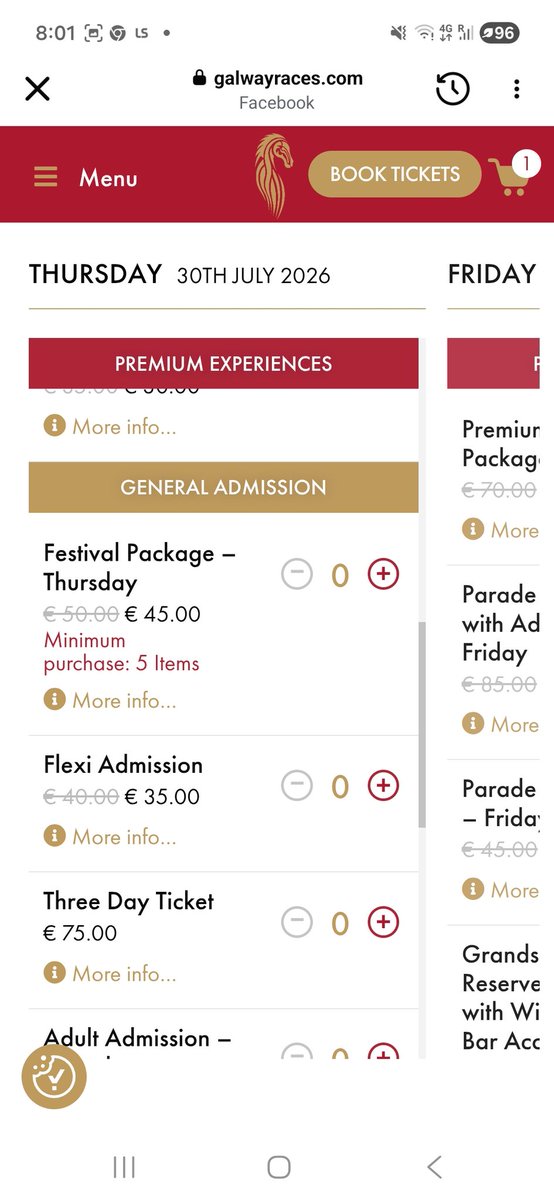This screenshot has width=554, height=1200.
Task: Add one Flexi Admission ticket
Action: click(383, 786)
